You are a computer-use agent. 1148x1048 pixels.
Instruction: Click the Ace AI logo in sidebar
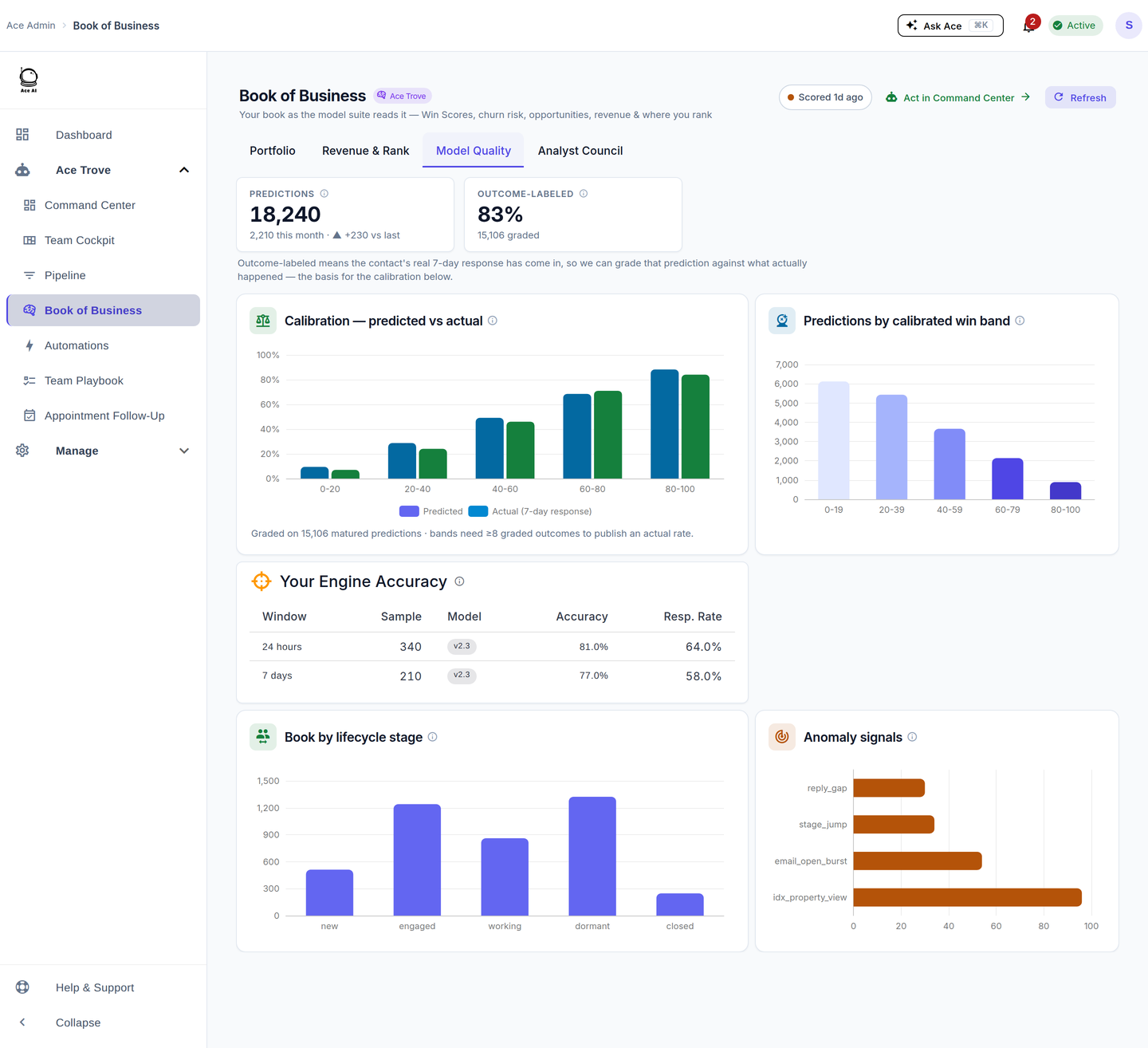point(29,80)
